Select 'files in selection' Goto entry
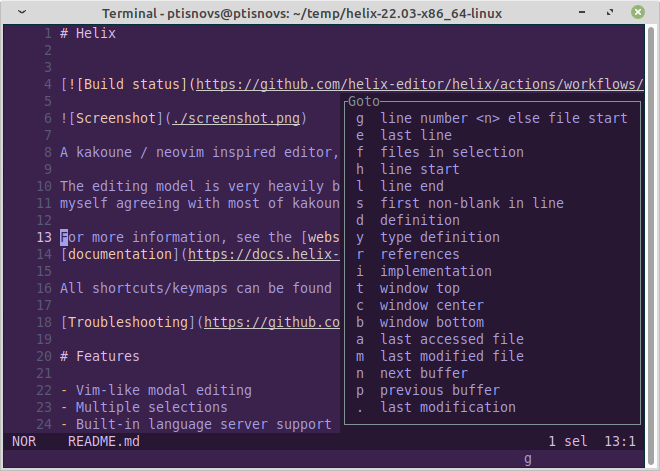The height and width of the screenshot is (471, 660). click(439, 152)
